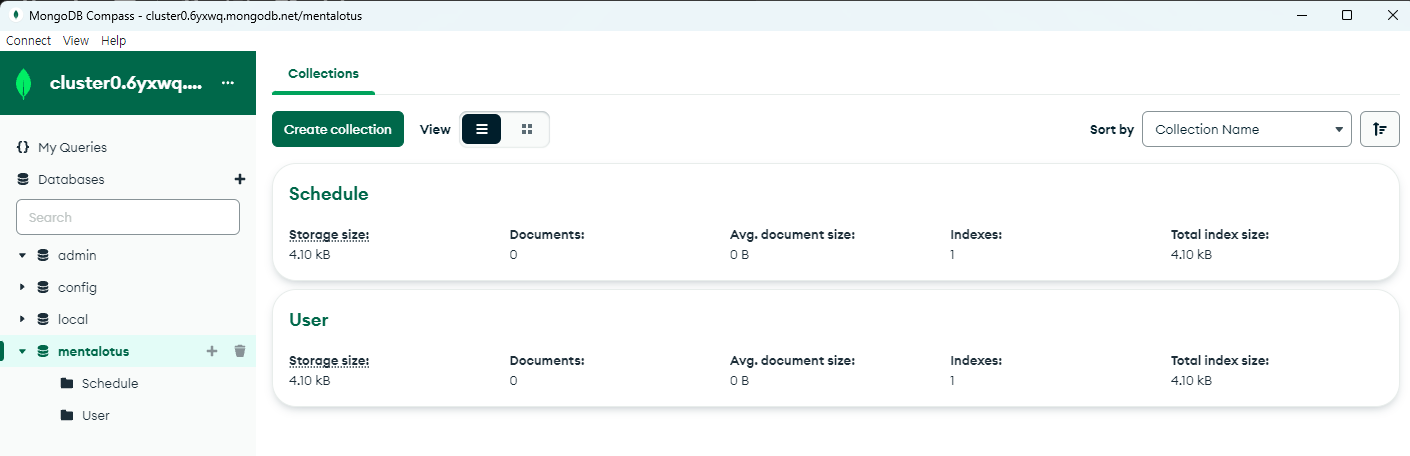The width and height of the screenshot is (1410, 456).
Task: Switch to grid view
Action: click(x=527, y=129)
